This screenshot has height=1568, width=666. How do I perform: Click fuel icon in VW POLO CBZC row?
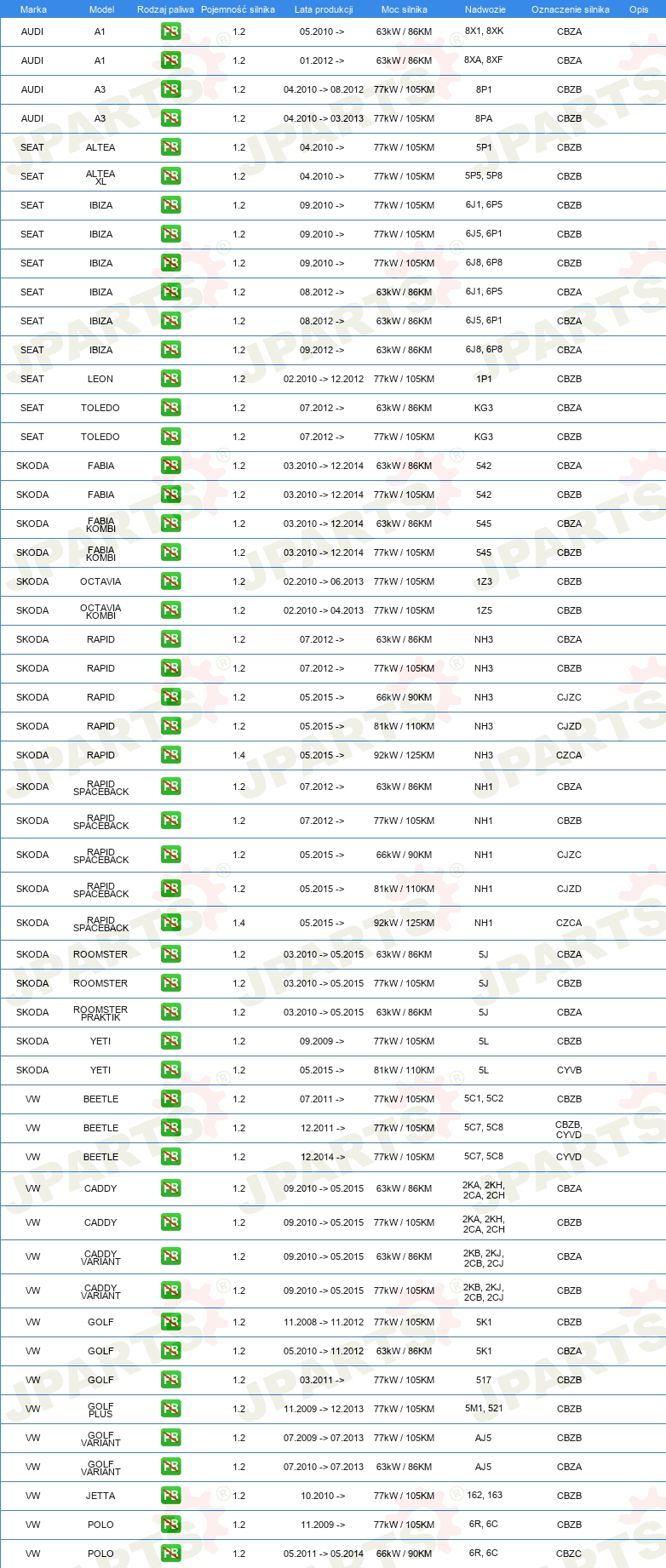170,1554
